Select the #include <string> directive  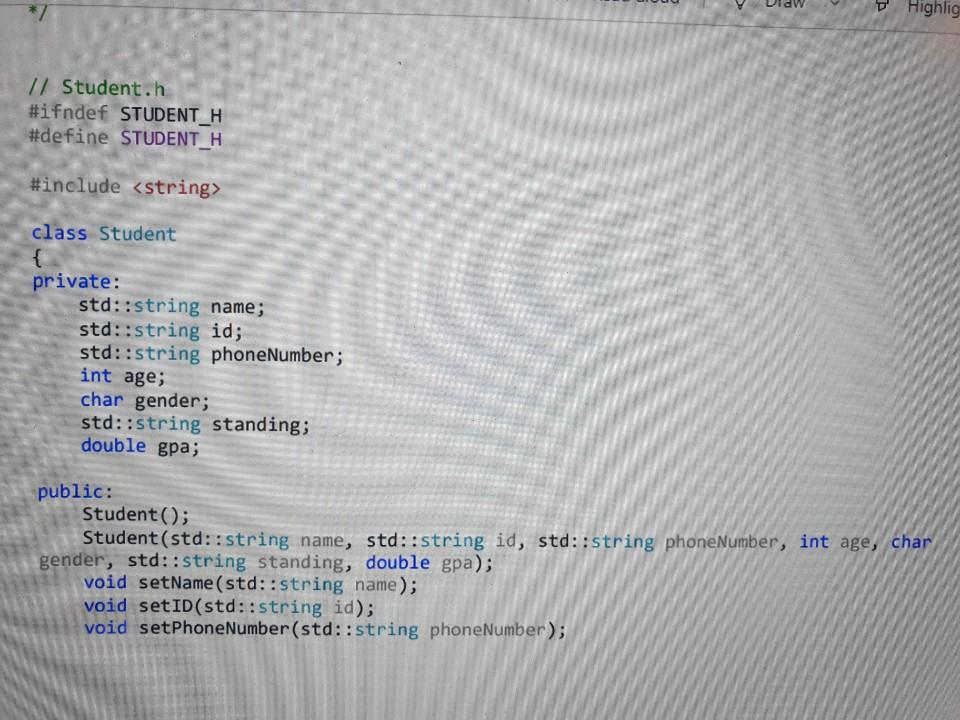[125, 187]
